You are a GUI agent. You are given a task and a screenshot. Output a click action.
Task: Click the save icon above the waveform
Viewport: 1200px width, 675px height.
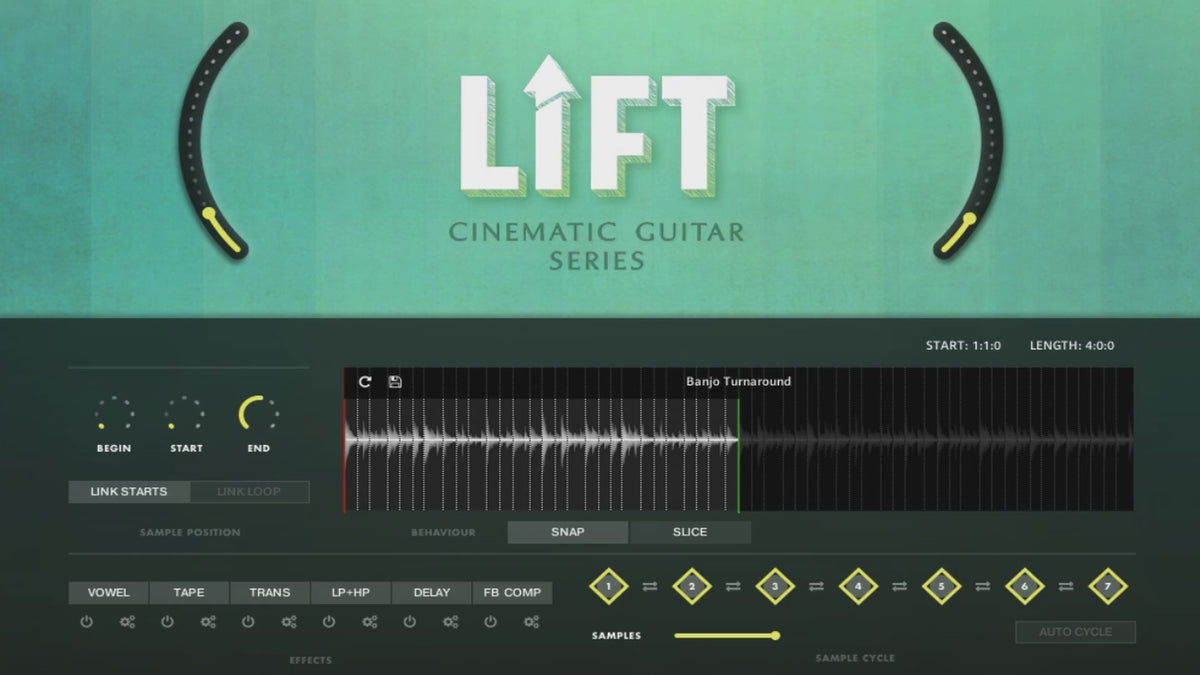395,382
